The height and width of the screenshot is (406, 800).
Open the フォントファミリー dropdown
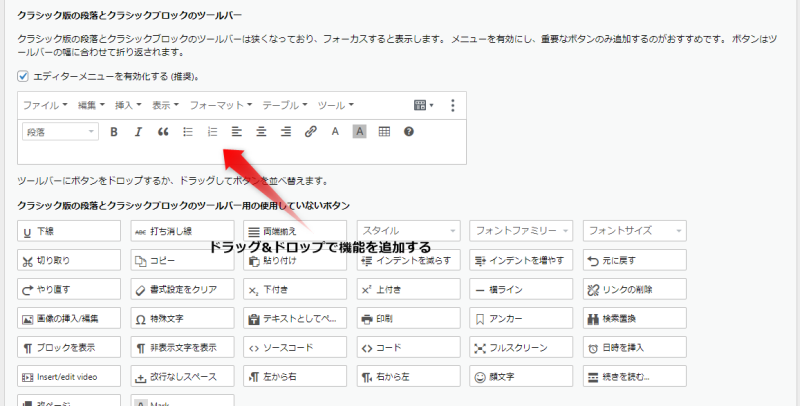click(x=521, y=231)
